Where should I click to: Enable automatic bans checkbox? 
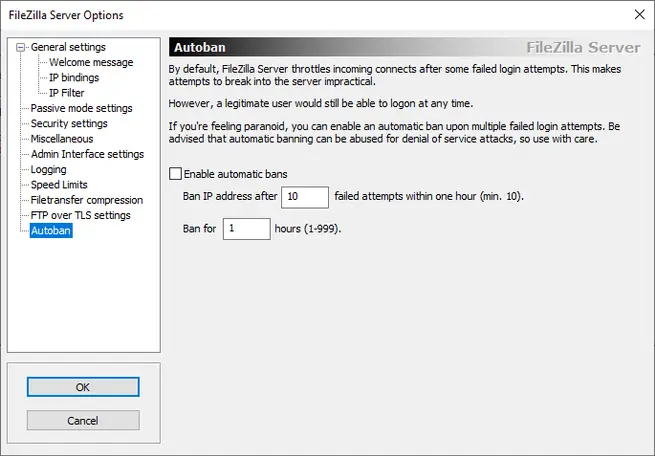(177, 174)
